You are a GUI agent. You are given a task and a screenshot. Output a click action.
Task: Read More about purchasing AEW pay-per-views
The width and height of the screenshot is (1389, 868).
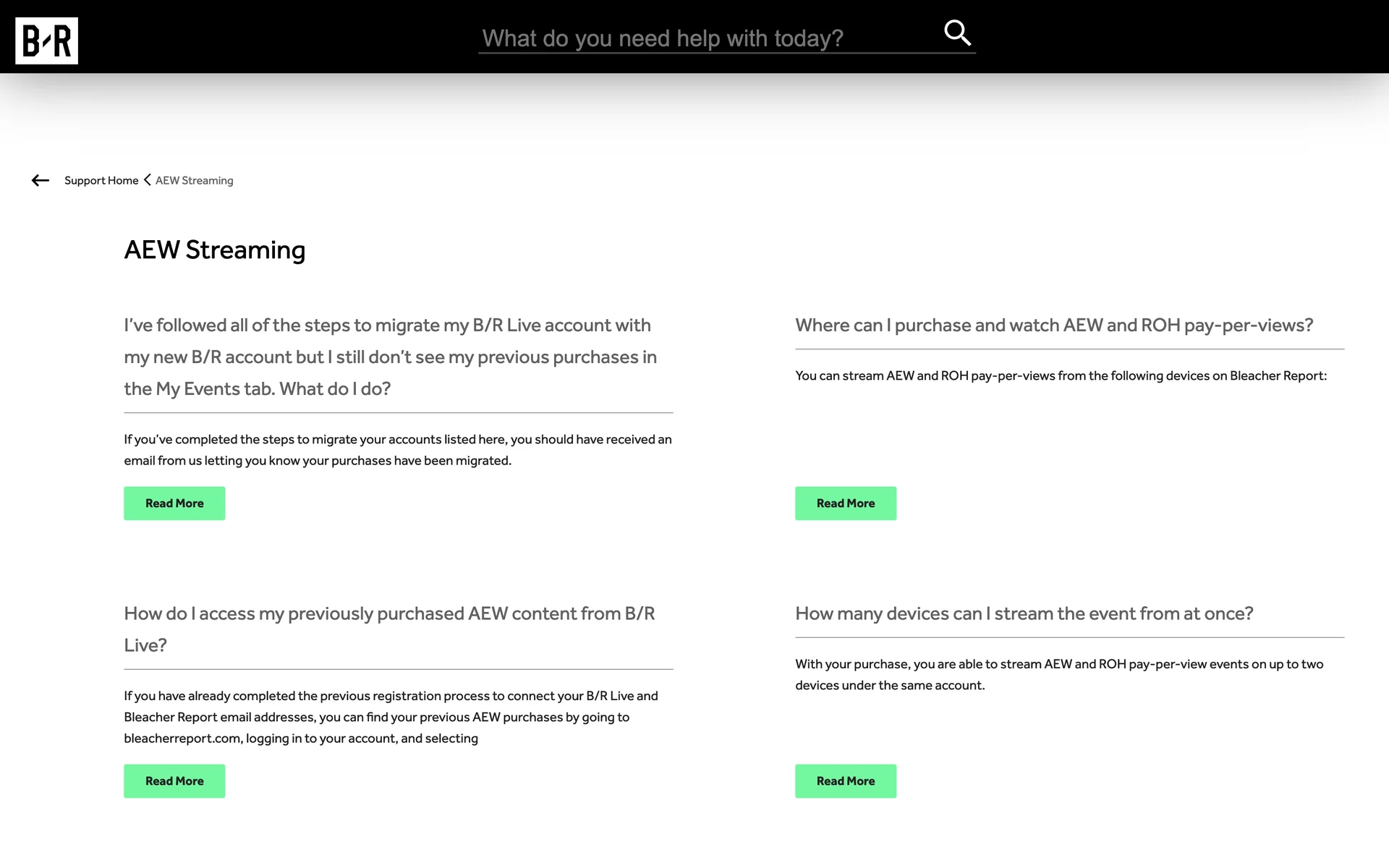tap(845, 503)
